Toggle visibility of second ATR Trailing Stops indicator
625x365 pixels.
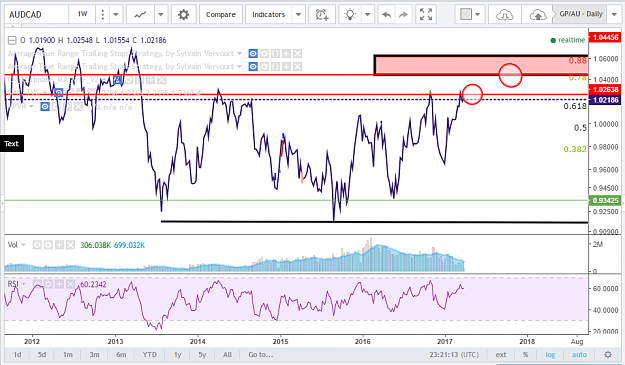pos(253,67)
